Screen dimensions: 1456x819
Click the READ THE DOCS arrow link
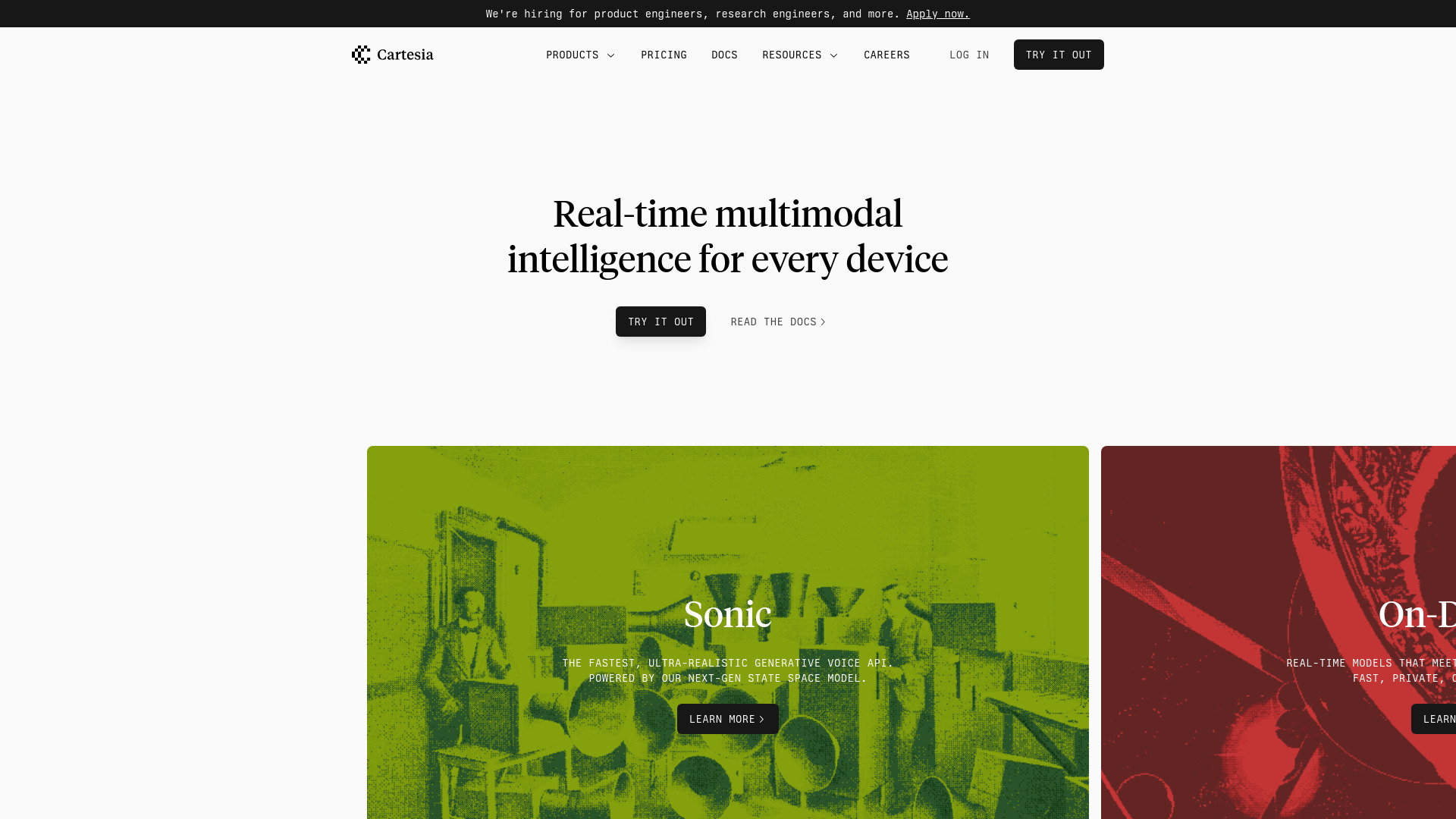click(779, 321)
